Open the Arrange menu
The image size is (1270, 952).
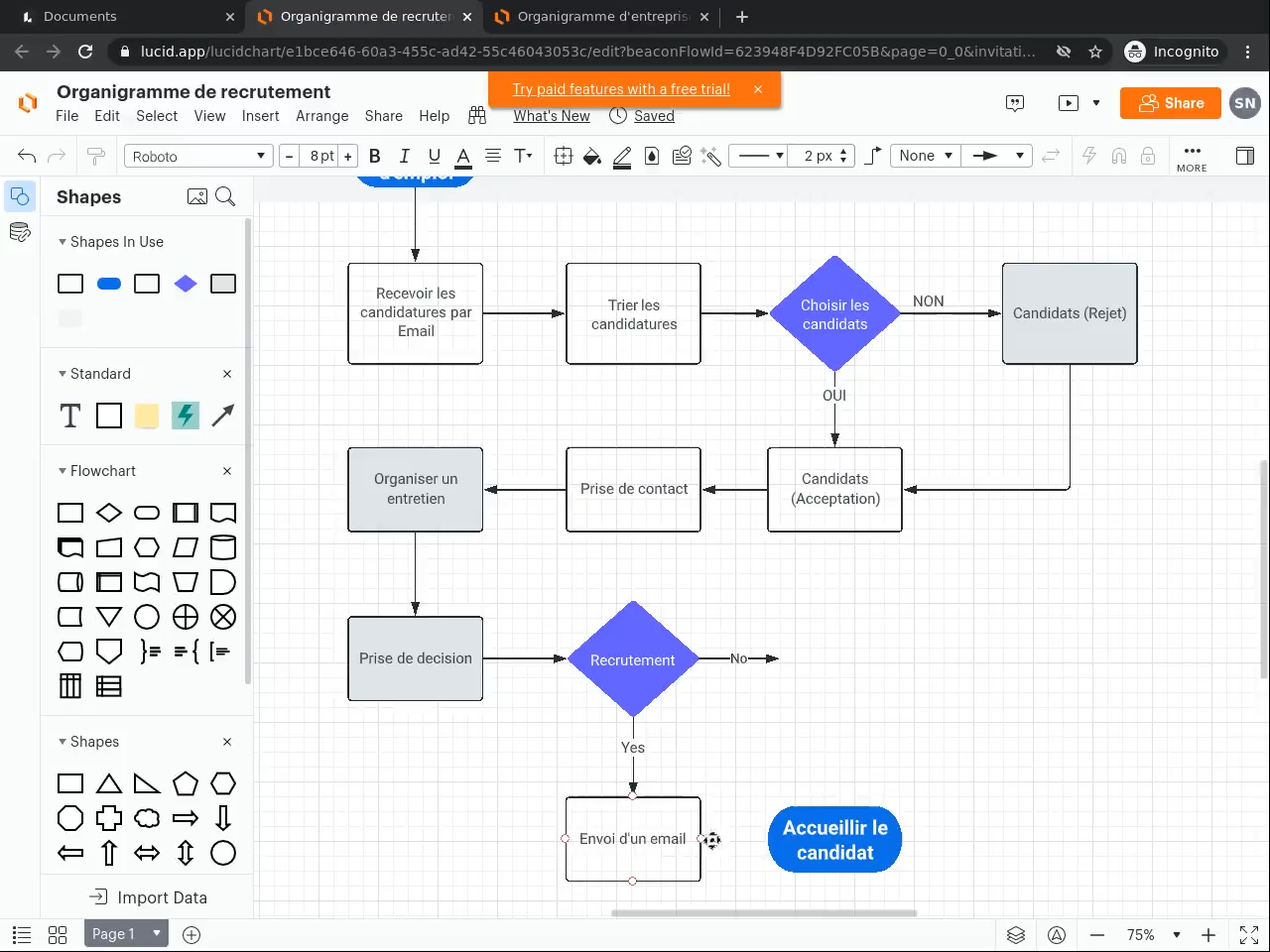[x=321, y=116]
